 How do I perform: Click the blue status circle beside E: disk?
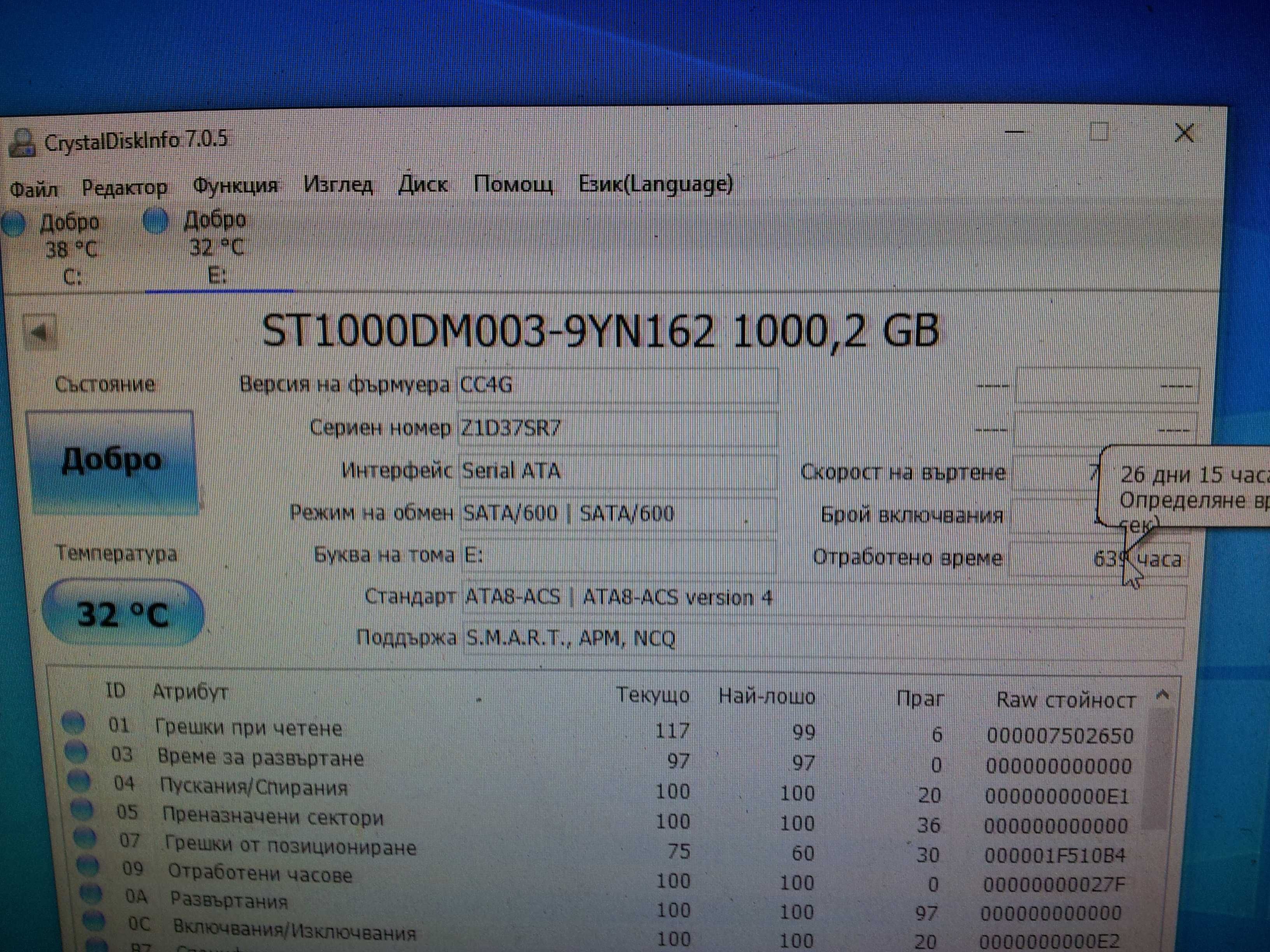coord(155,221)
